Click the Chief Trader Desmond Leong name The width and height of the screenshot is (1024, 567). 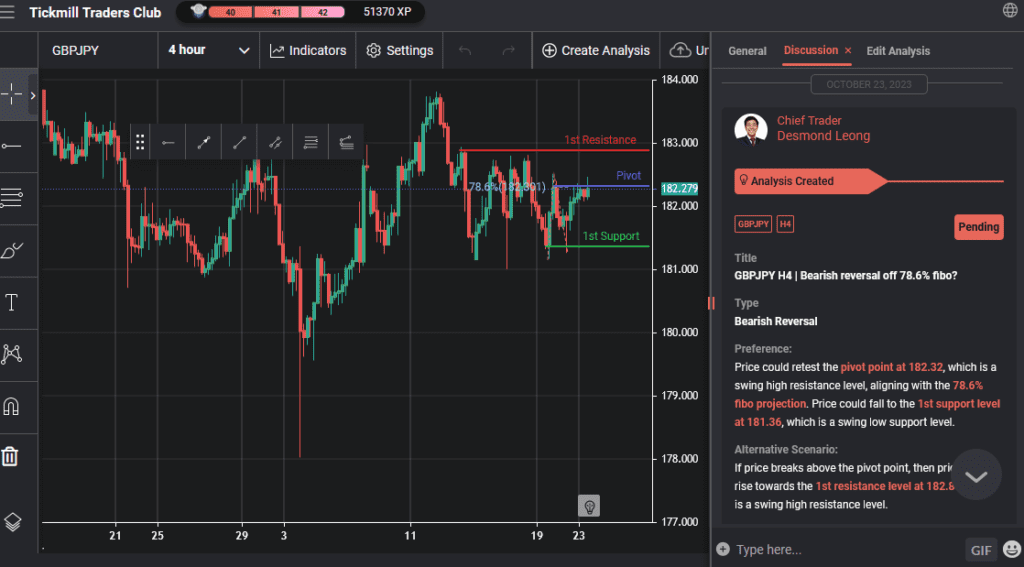pyautogui.click(x=823, y=128)
